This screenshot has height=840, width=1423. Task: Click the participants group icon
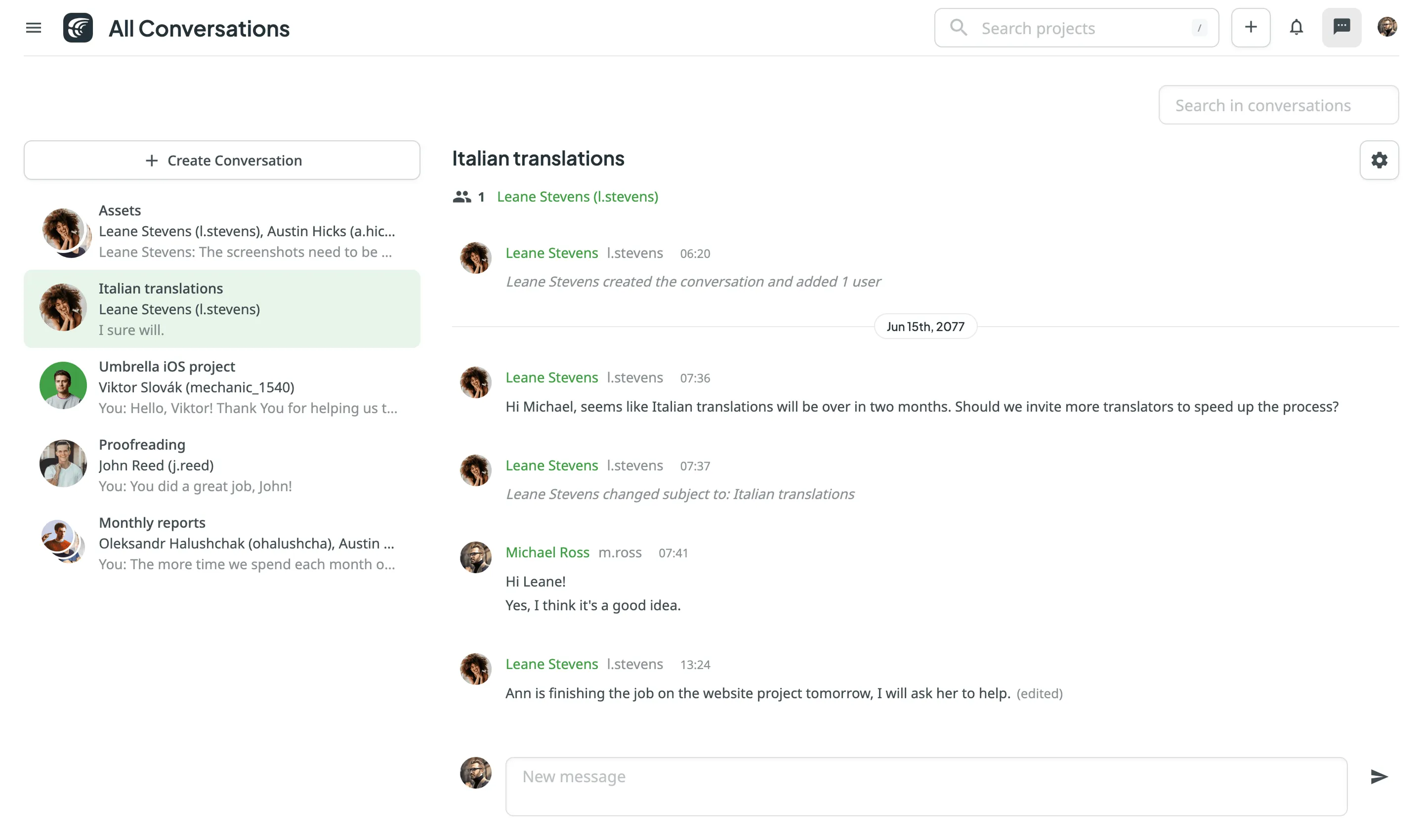[x=462, y=197]
